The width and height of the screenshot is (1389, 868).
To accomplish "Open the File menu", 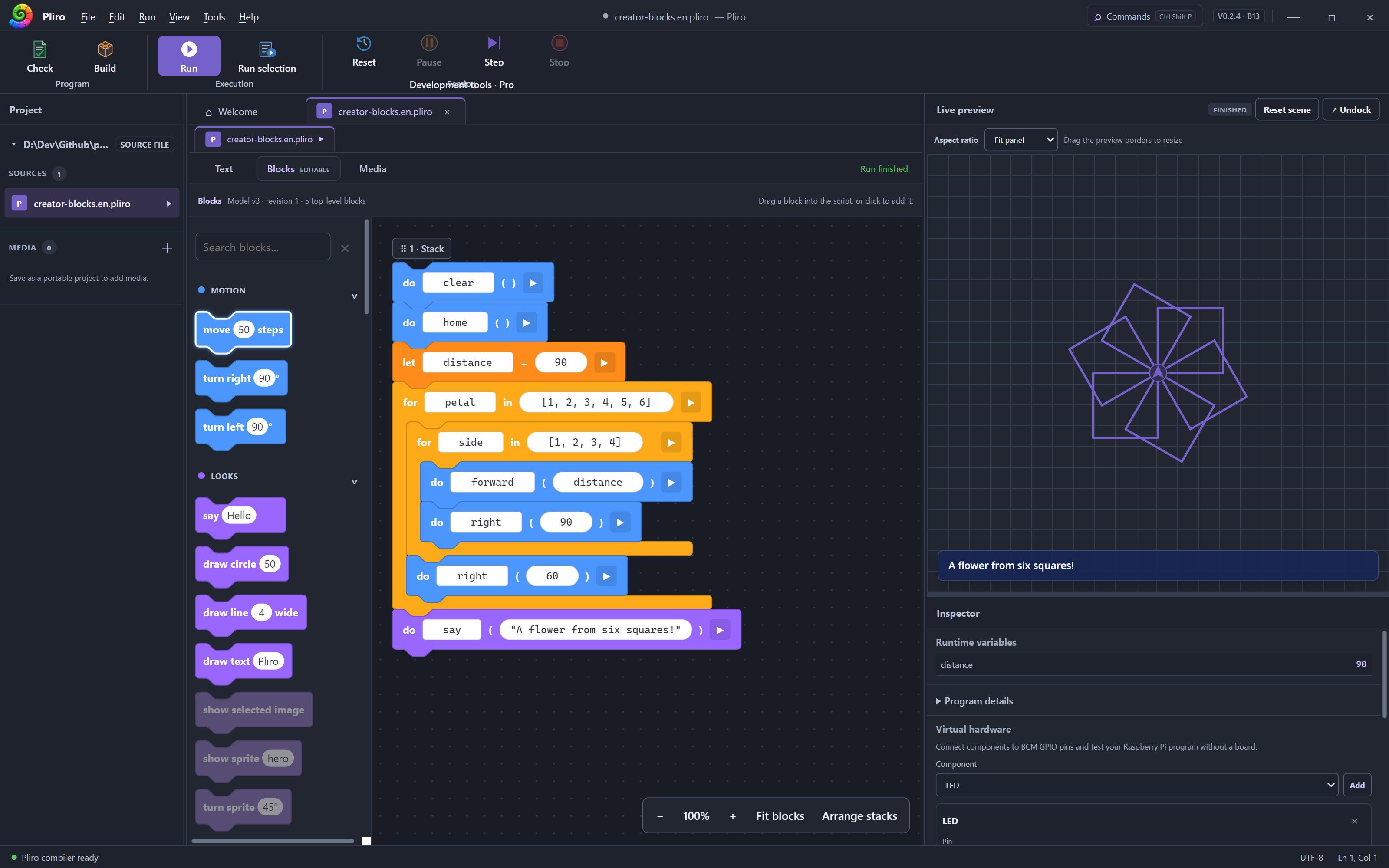I will click(88, 16).
